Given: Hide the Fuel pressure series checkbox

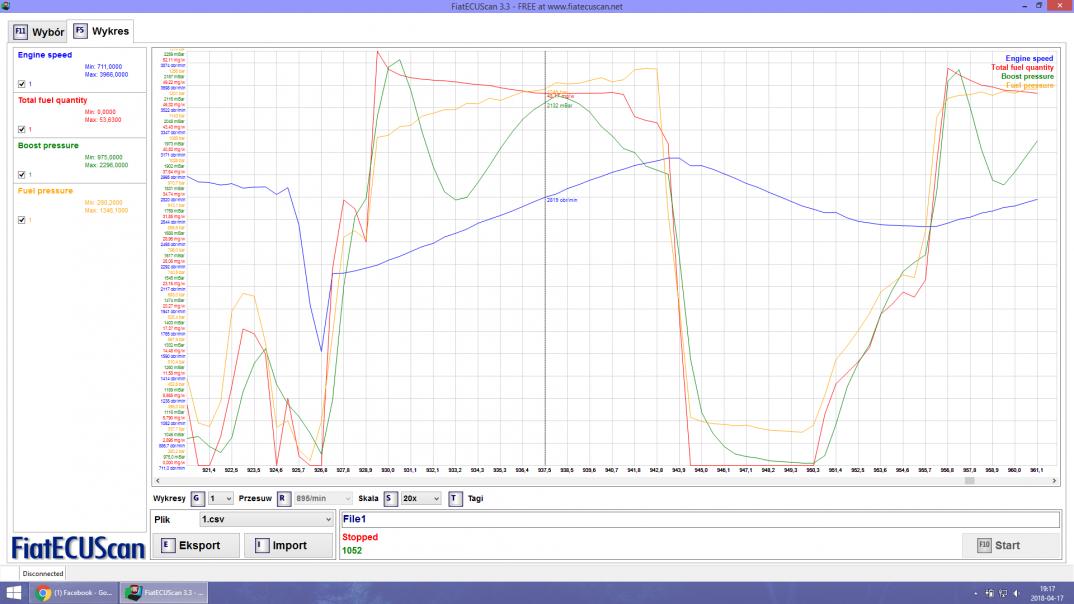Looking at the screenshot, I should [x=23, y=220].
